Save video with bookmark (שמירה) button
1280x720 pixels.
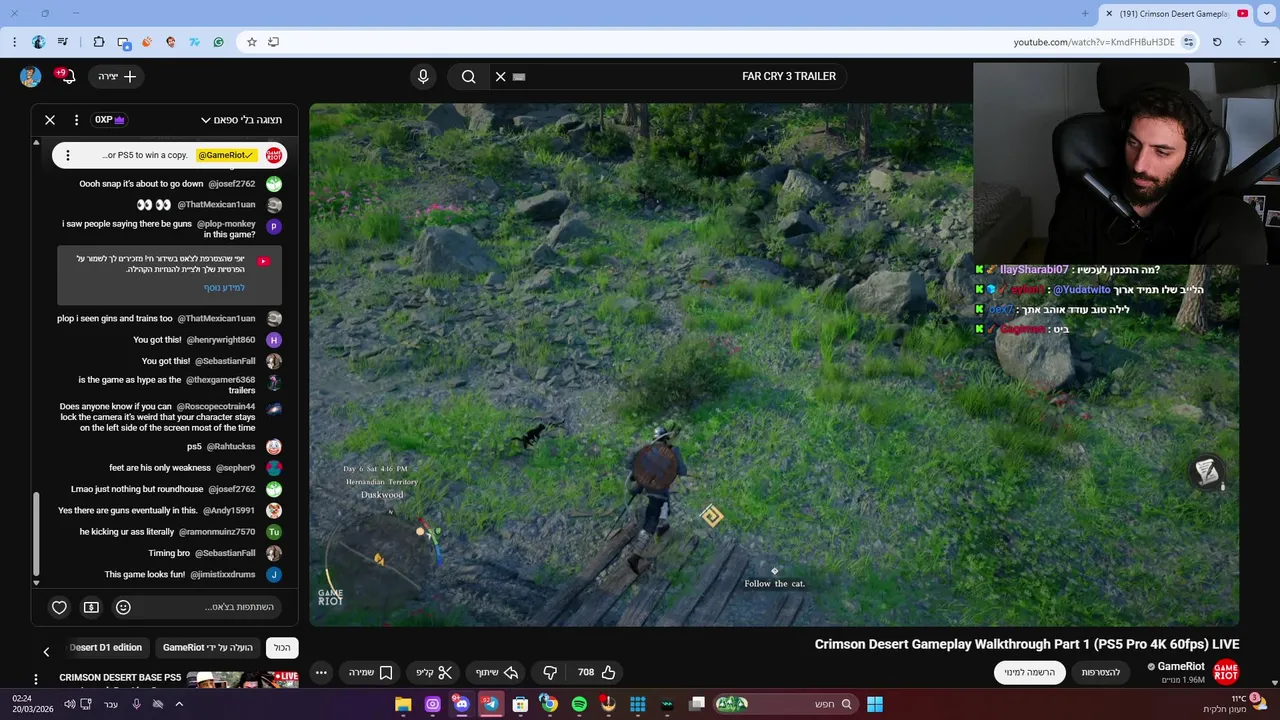coord(369,672)
